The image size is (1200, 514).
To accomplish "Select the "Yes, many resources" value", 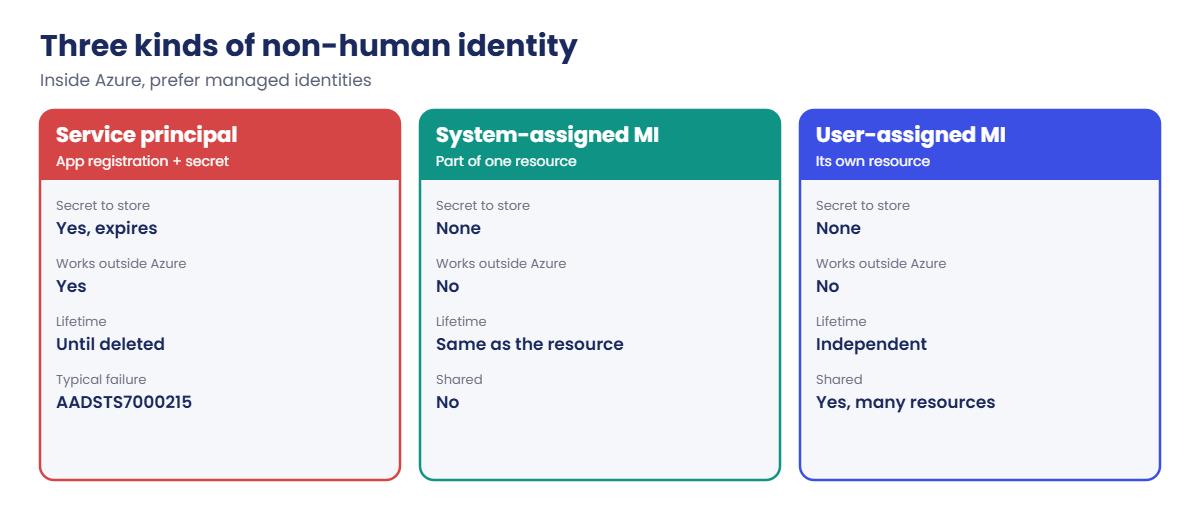I will pyautogui.click(x=906, y=403).
